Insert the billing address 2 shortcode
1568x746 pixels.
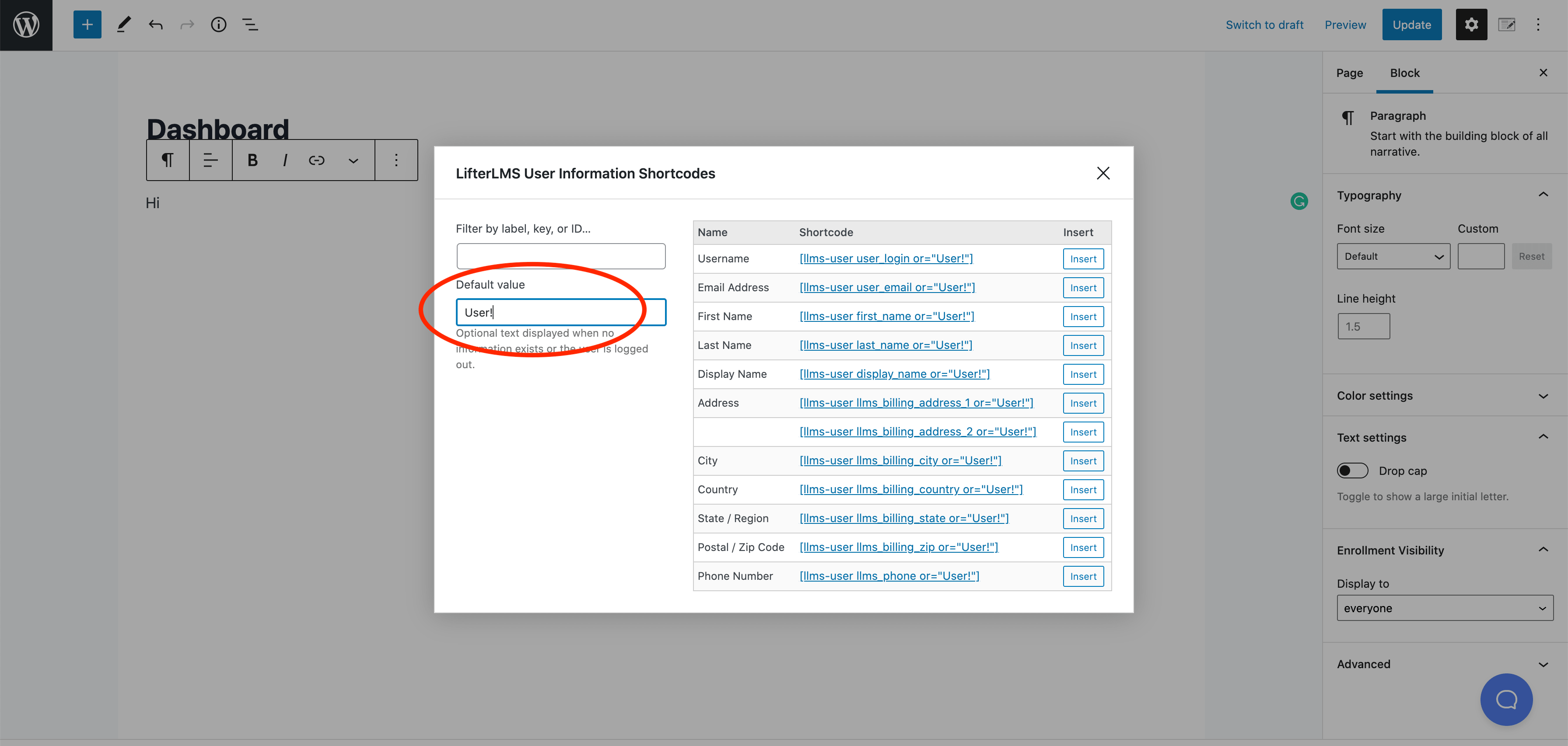[x=1083, y=432]
